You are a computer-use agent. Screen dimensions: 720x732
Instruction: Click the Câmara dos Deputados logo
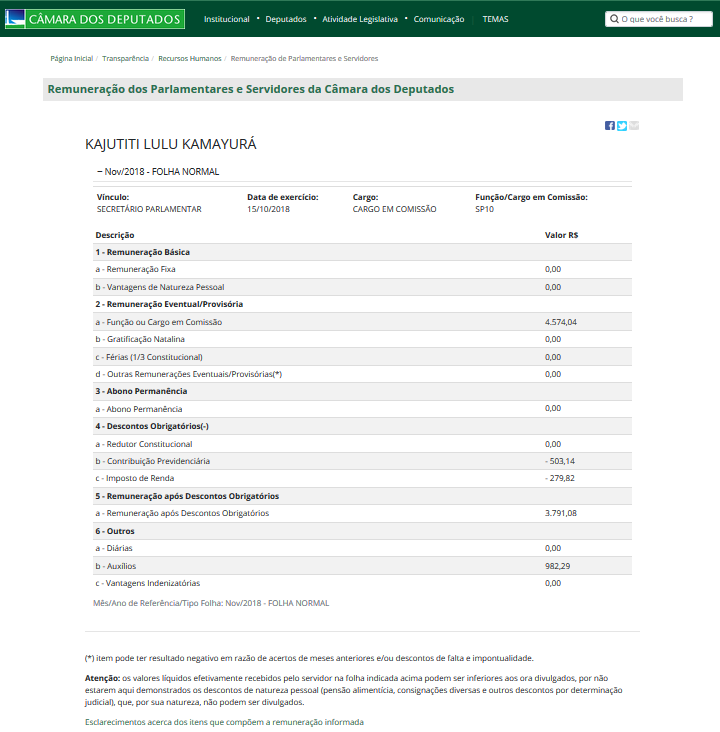point(95,19)
